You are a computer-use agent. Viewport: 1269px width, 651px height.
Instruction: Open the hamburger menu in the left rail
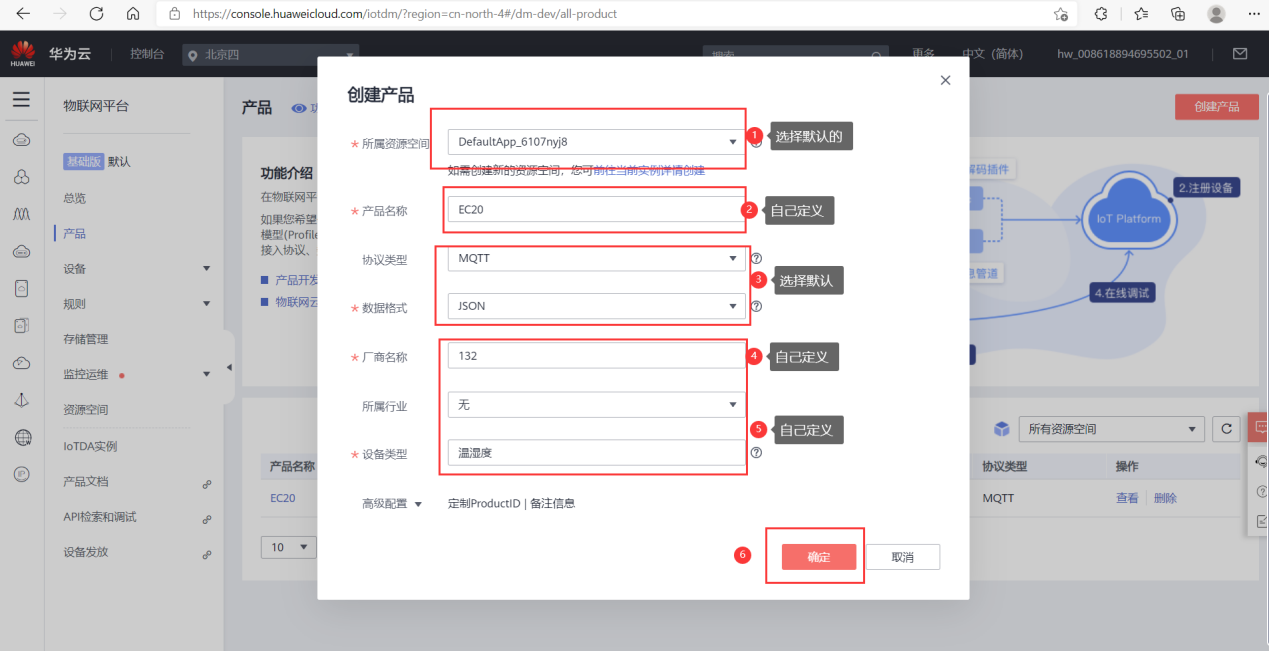21,100
